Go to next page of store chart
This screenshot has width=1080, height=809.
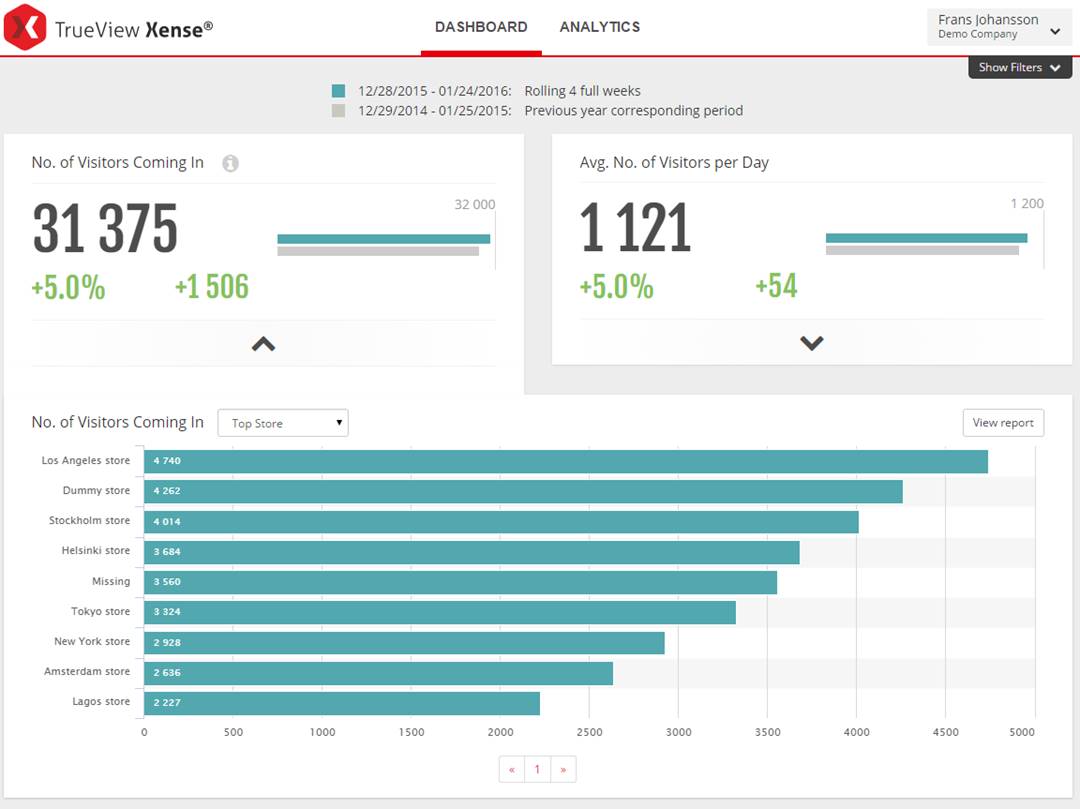coord(563,769)
